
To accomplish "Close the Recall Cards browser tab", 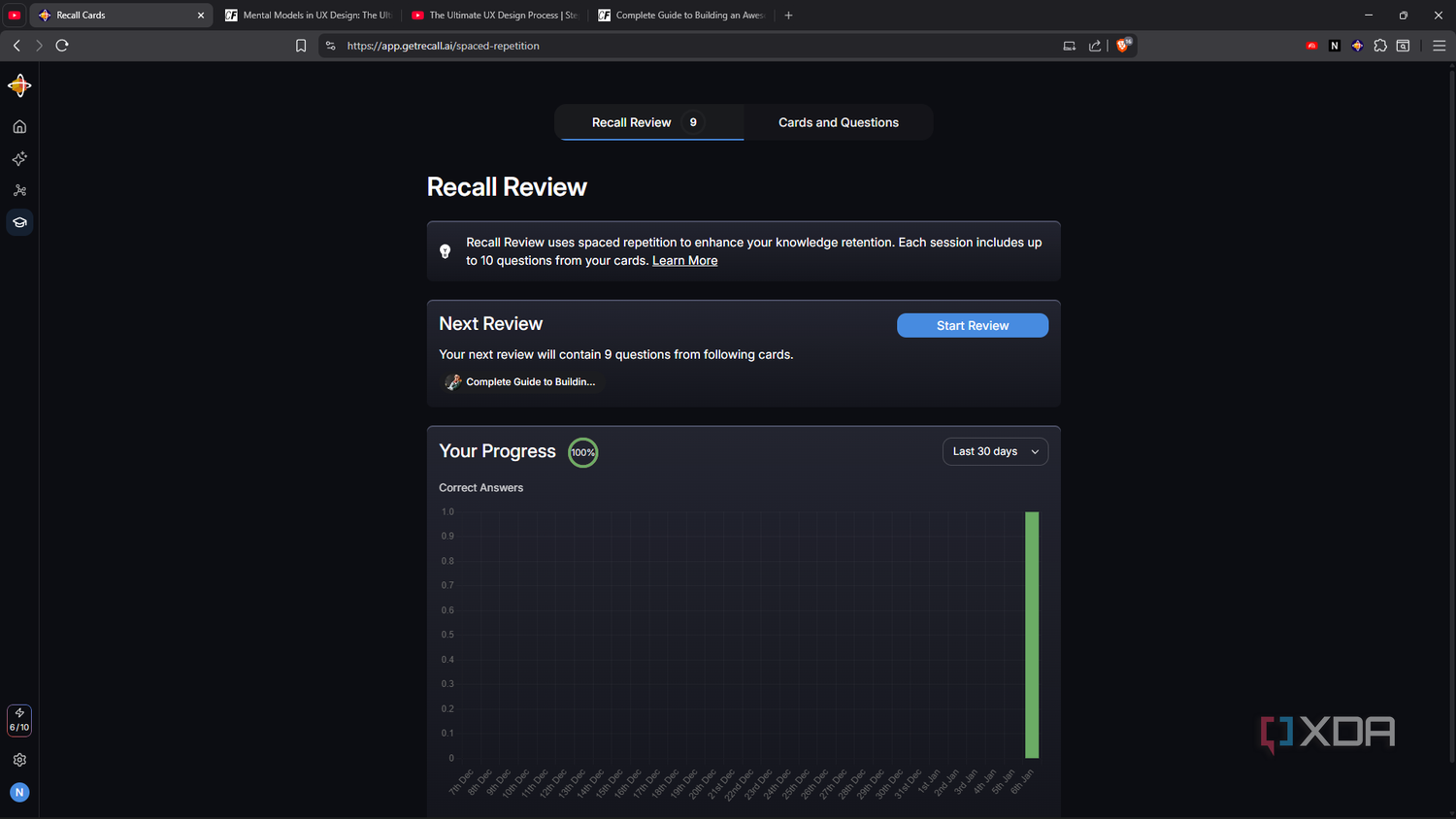I will (x=201, y=16).
